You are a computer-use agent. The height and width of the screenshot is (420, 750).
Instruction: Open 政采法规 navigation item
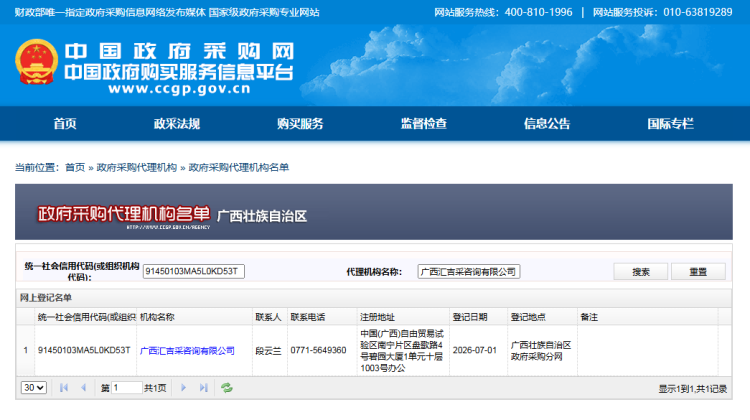176,124
